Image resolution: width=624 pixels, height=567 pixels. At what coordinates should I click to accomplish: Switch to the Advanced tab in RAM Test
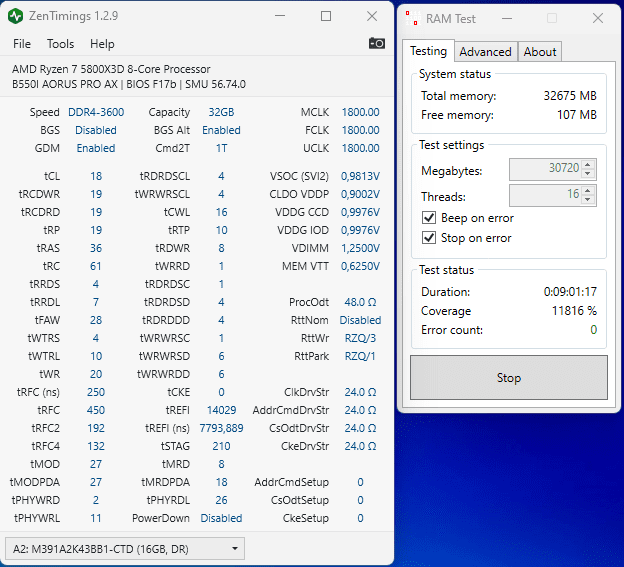(486, 52)
